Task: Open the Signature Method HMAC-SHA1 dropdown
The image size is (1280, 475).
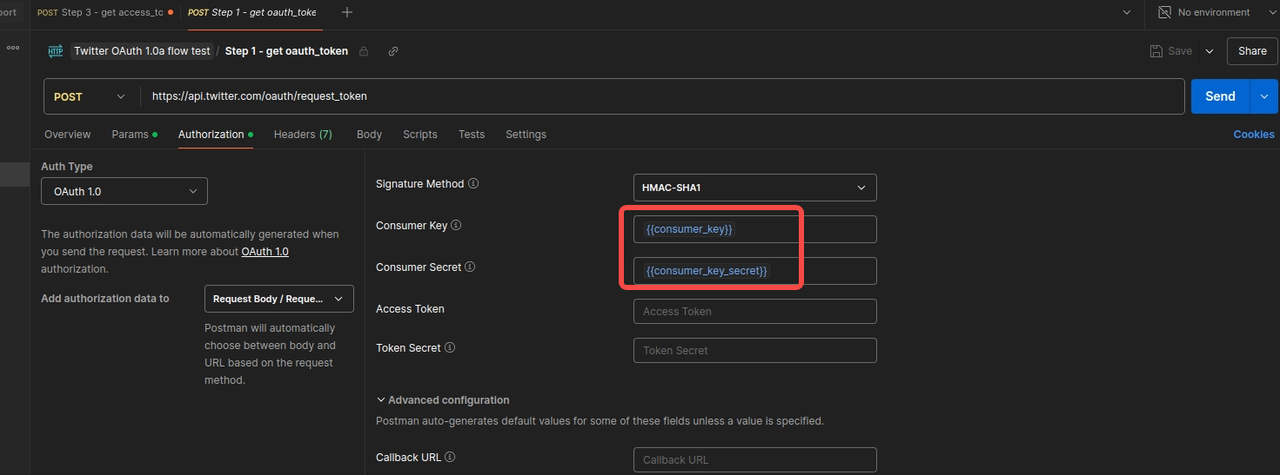Action: pyautogui.click(x=755, y=187)
